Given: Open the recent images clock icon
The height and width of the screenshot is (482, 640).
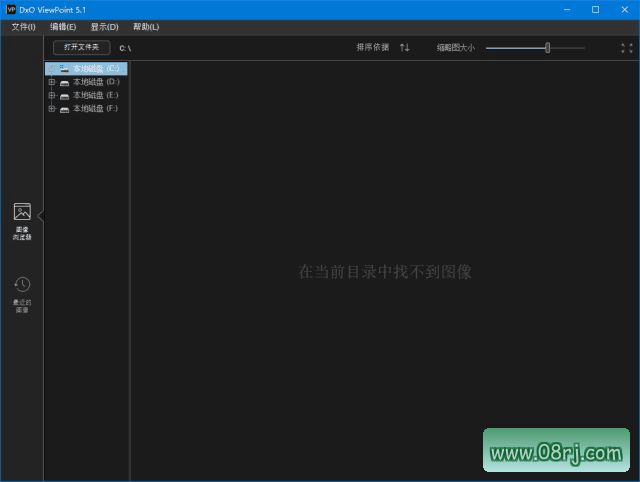Looking at the screenshot, I should [x=22, y=285].
